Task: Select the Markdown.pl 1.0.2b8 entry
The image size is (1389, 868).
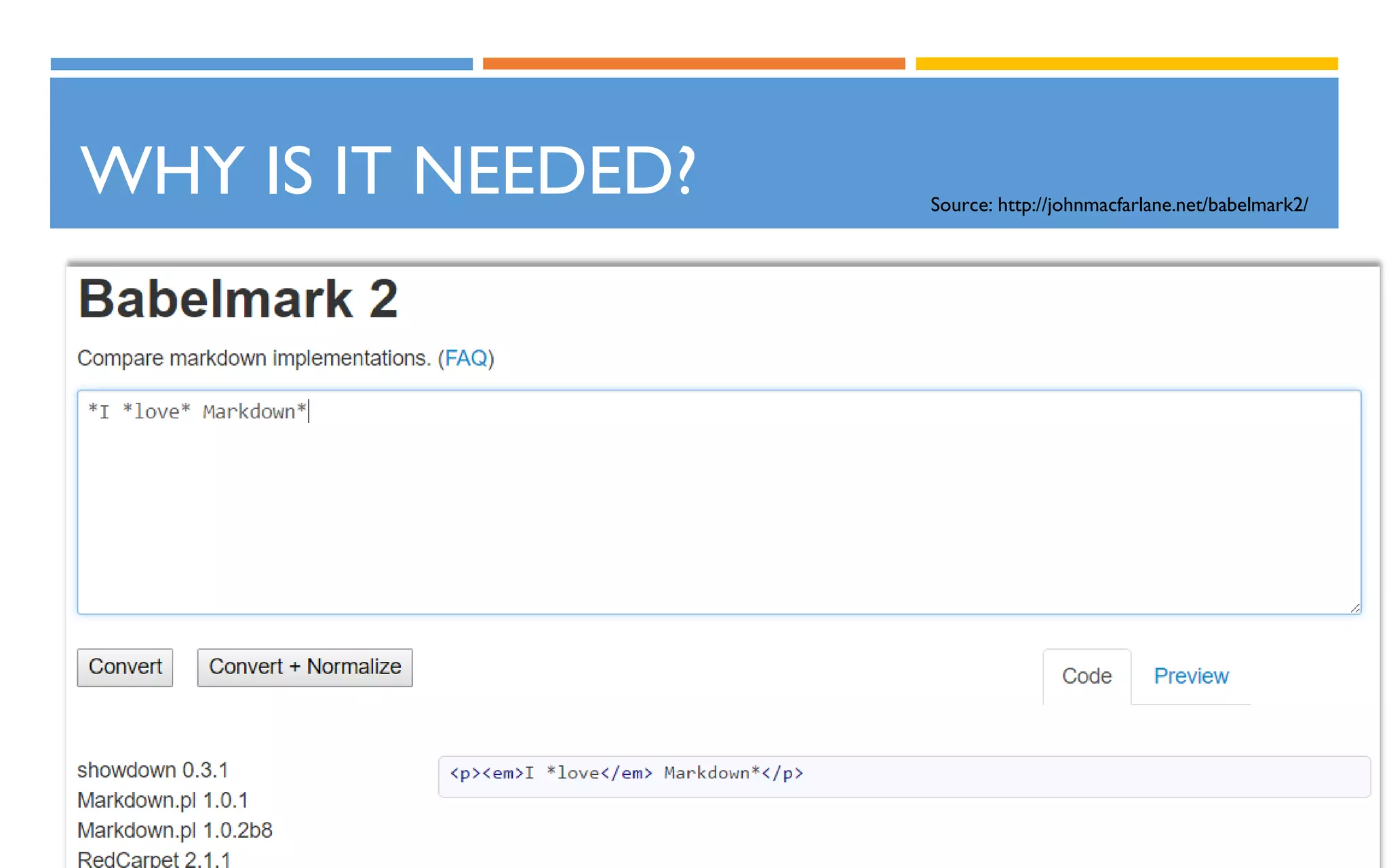Action: (175, 830)
